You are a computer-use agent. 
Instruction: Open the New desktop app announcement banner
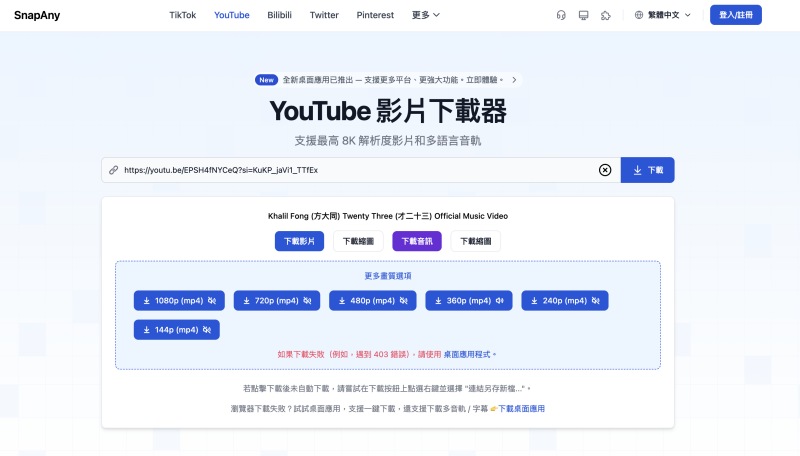point(388,80)
